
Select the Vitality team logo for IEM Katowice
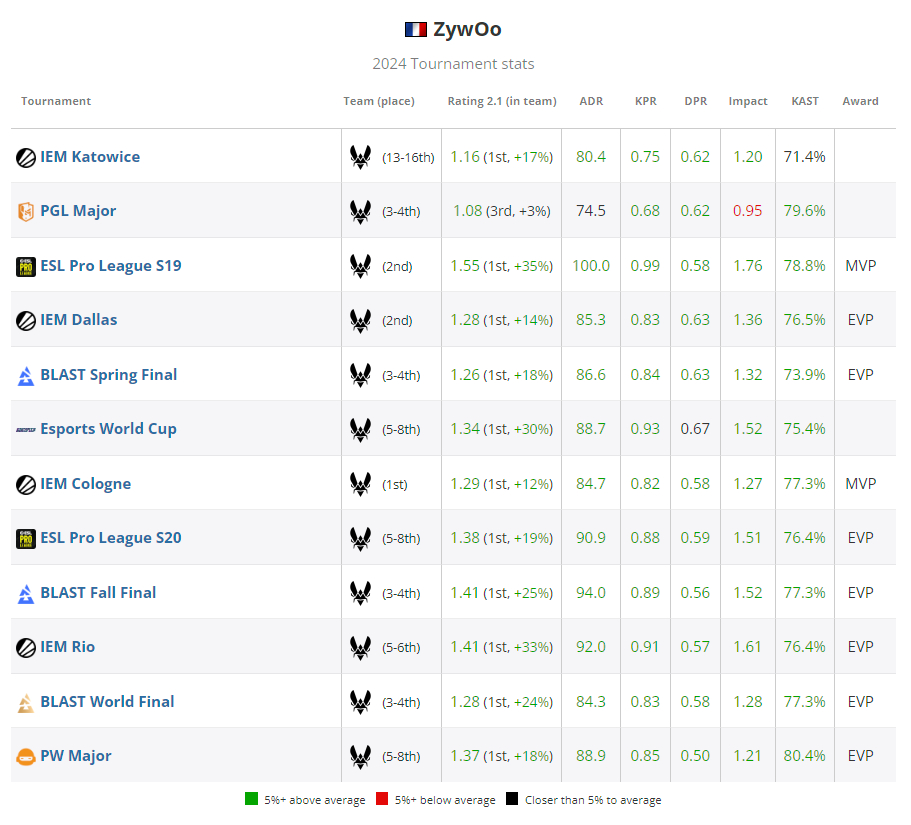click(x=361, y=157)
